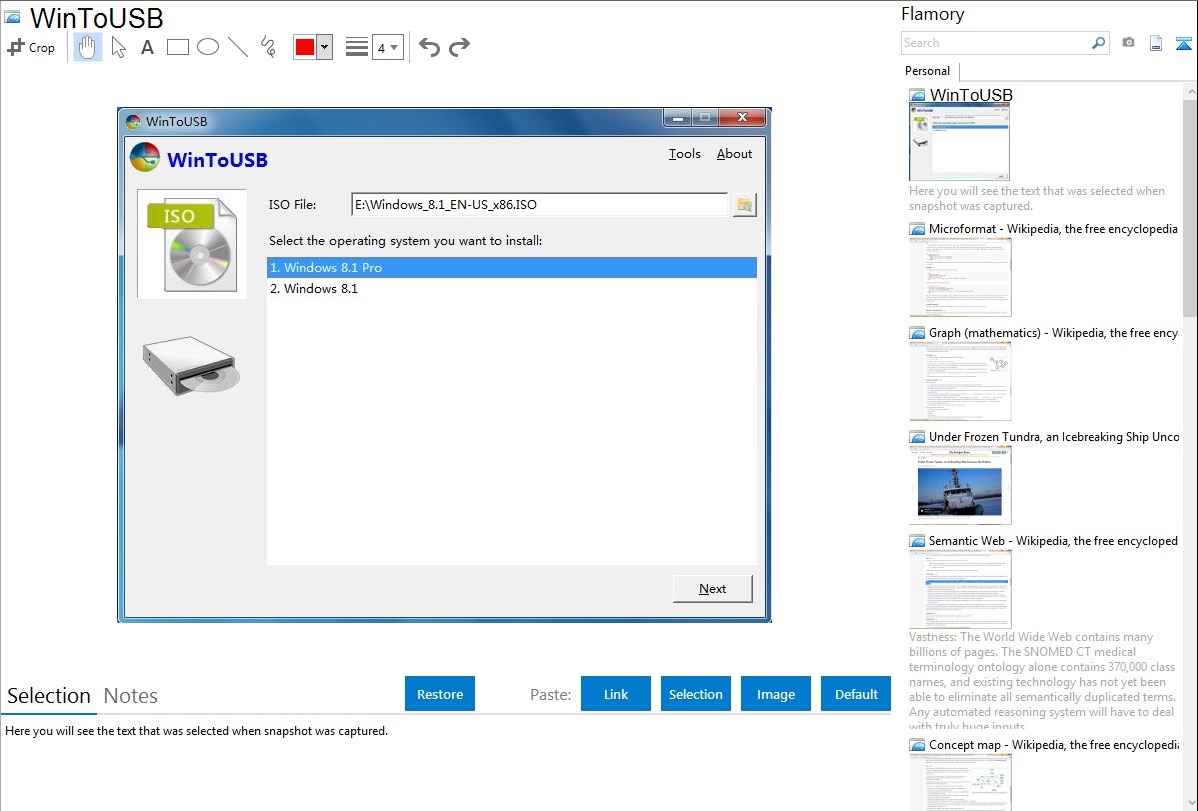Browse for ISO file with folder icon
The width and height of the screenshot is (1198, 811).
744,205
